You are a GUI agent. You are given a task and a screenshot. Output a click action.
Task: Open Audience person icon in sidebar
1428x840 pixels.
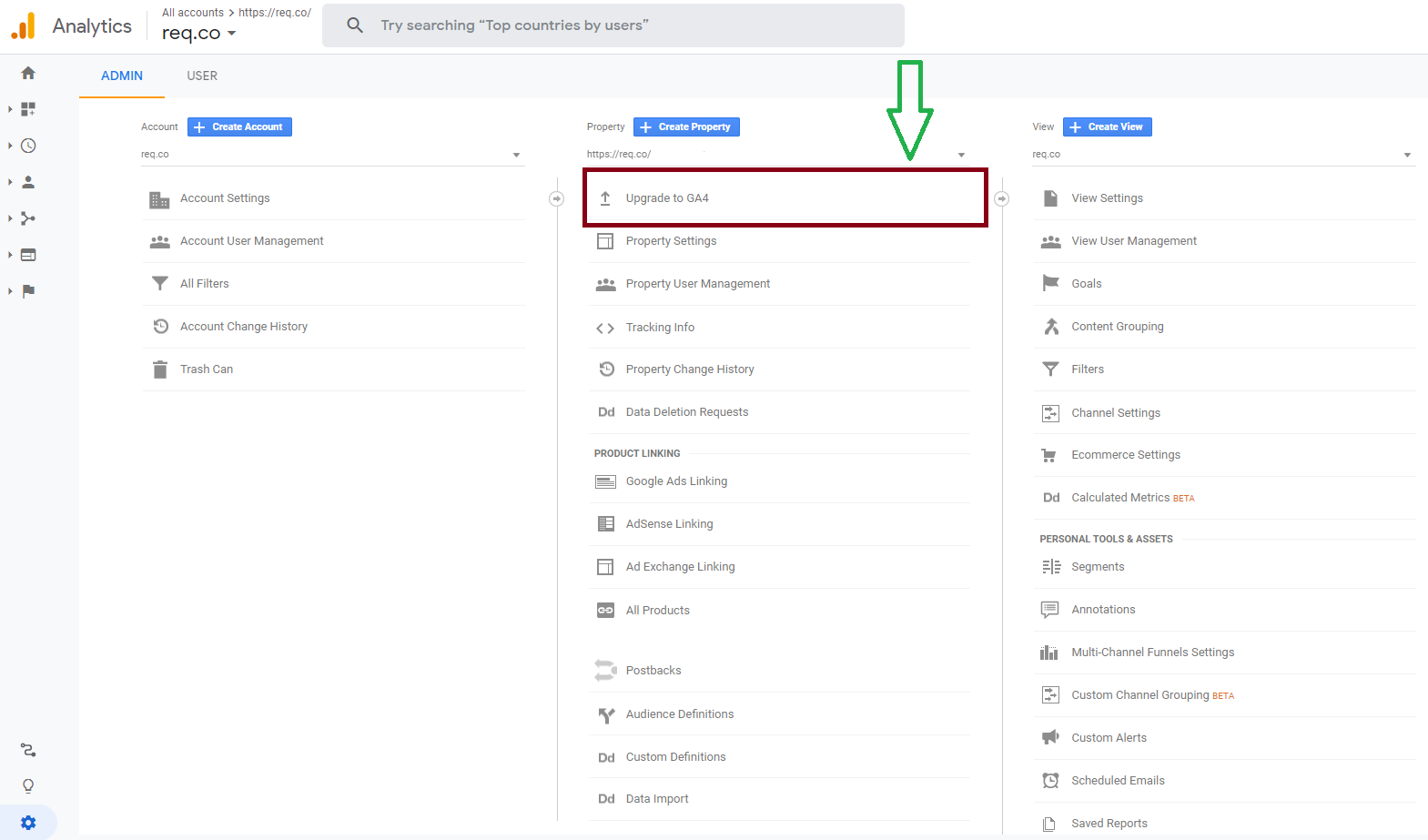(28, 182)
